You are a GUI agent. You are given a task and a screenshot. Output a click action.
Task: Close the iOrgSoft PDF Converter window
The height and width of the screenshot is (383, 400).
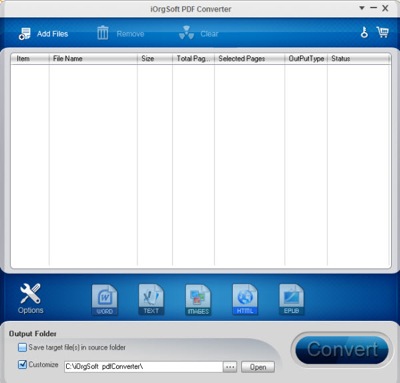385,8
